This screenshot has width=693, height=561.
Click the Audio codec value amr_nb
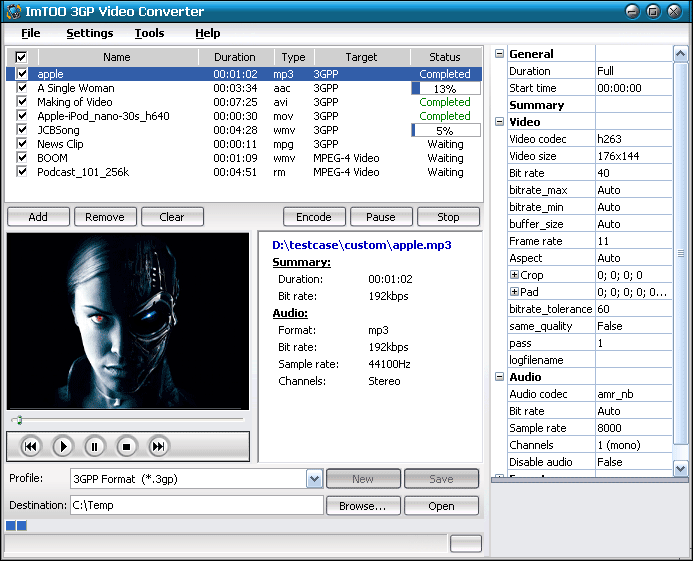click(x=616, y=394)
